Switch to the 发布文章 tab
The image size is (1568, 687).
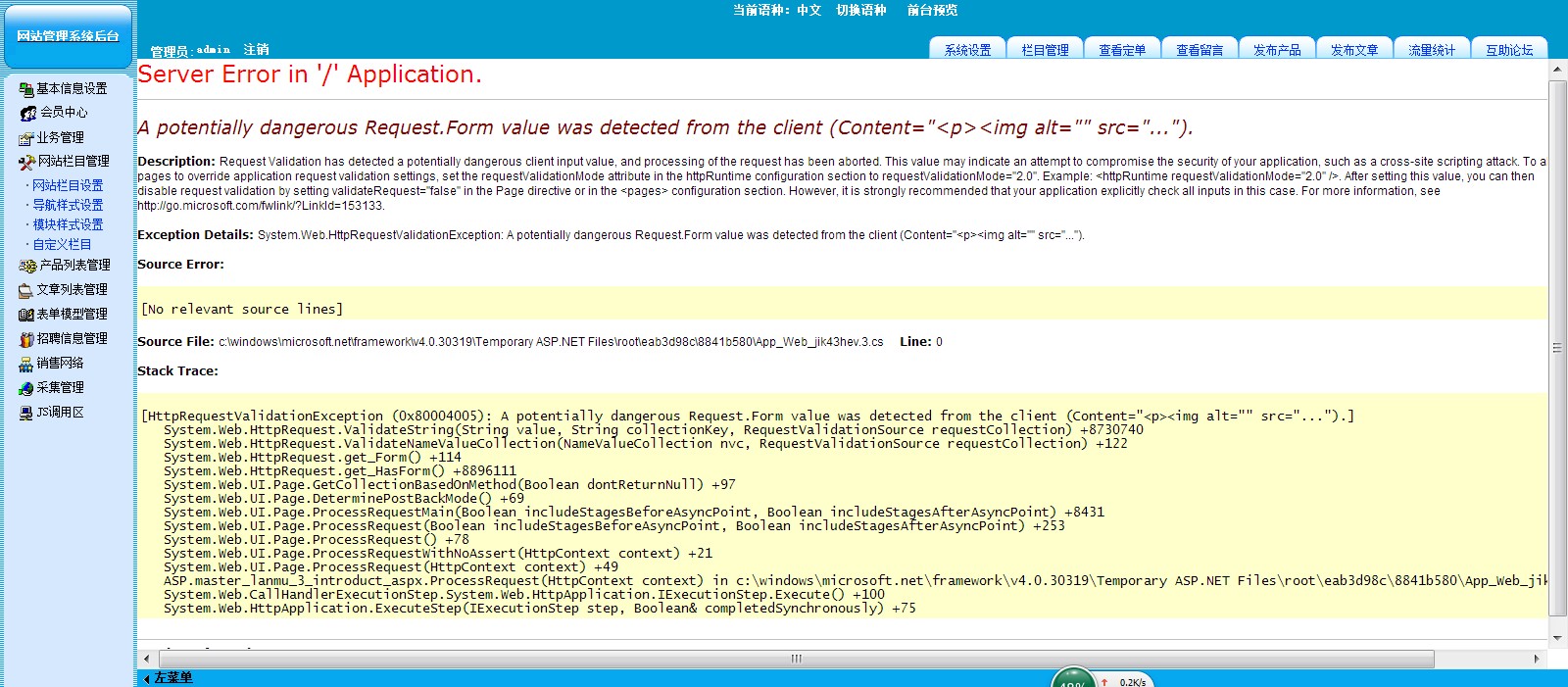point(1354,49)
